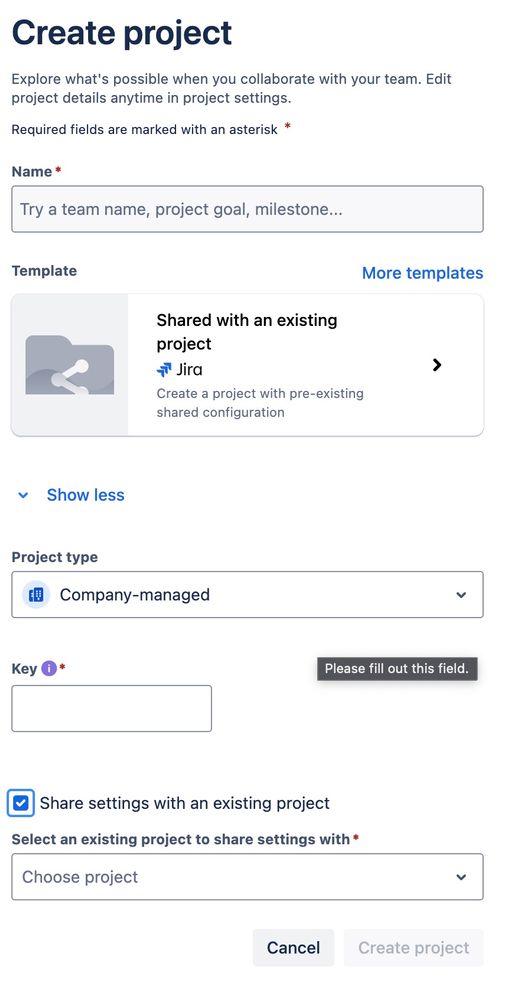Viewport: 521px width, 999px height.
Task: Click the Create project button
Action: pos(413,947)
